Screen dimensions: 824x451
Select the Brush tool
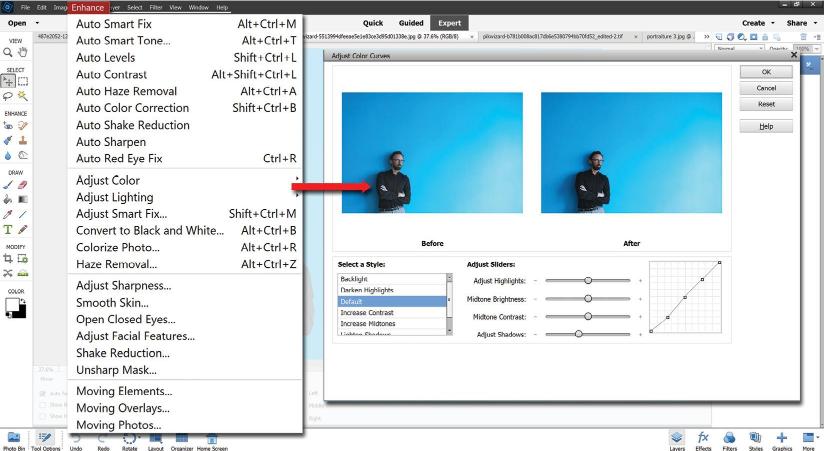tap(7, 184)
